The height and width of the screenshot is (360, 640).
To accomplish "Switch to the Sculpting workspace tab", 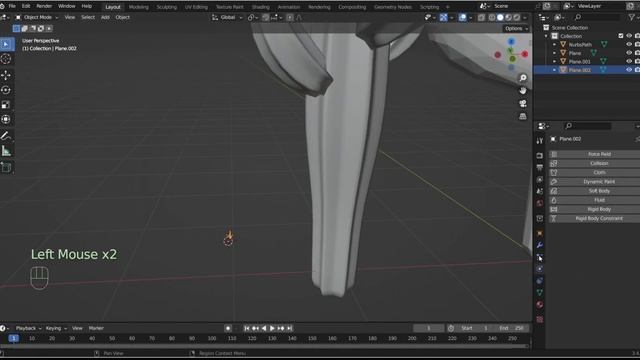I will pyautogui.click(x=167, y=7).
